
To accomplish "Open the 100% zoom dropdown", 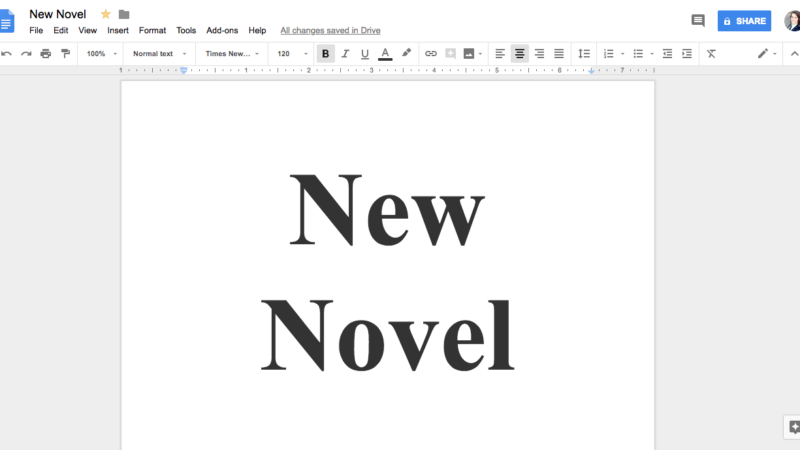I will click(101, 54).
